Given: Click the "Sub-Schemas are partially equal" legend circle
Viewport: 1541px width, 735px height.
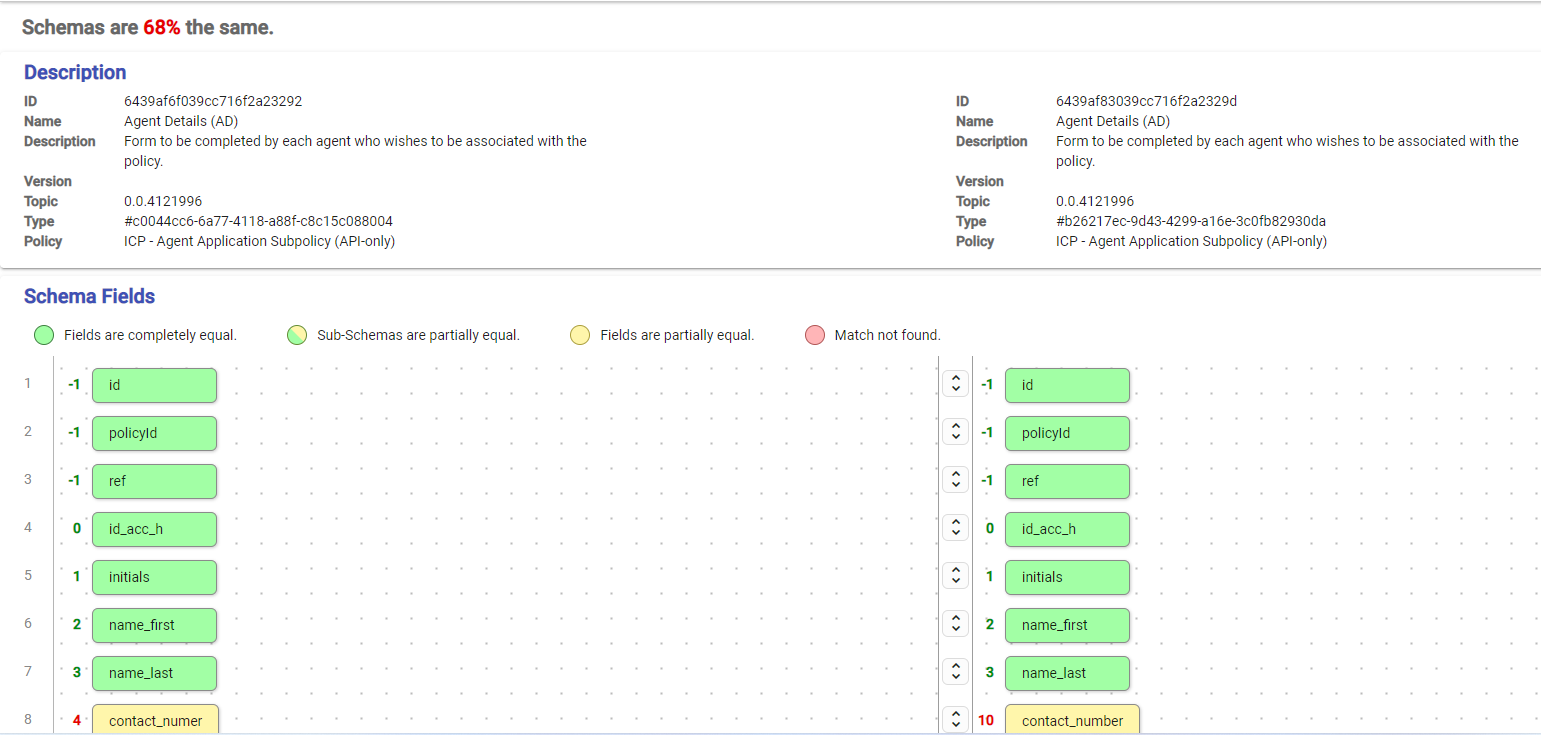Looking at the screenshot, I should coord(296,335).
